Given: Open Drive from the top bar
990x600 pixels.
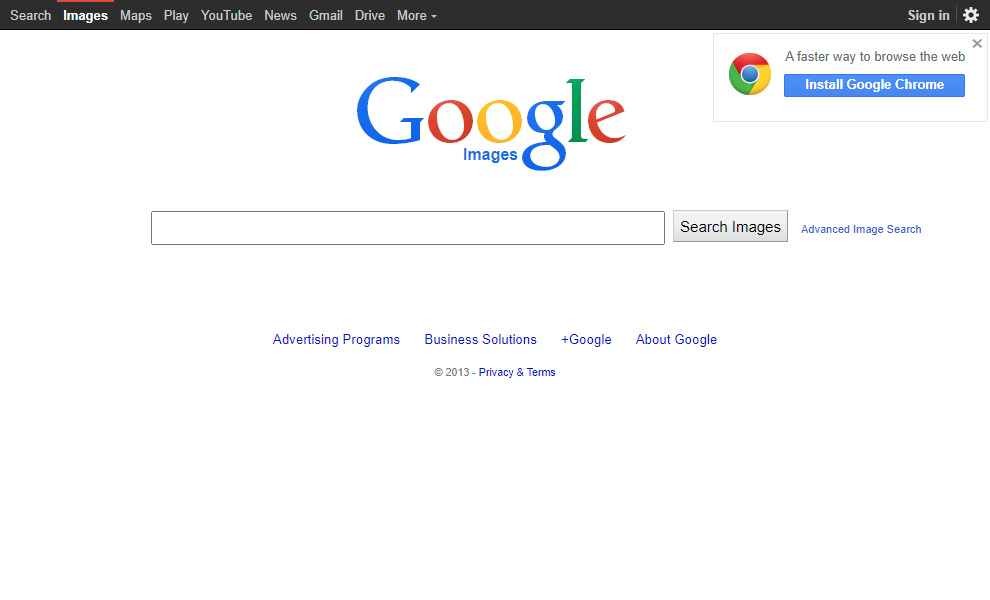Looking at the screenshot, I should pos(369,16).
